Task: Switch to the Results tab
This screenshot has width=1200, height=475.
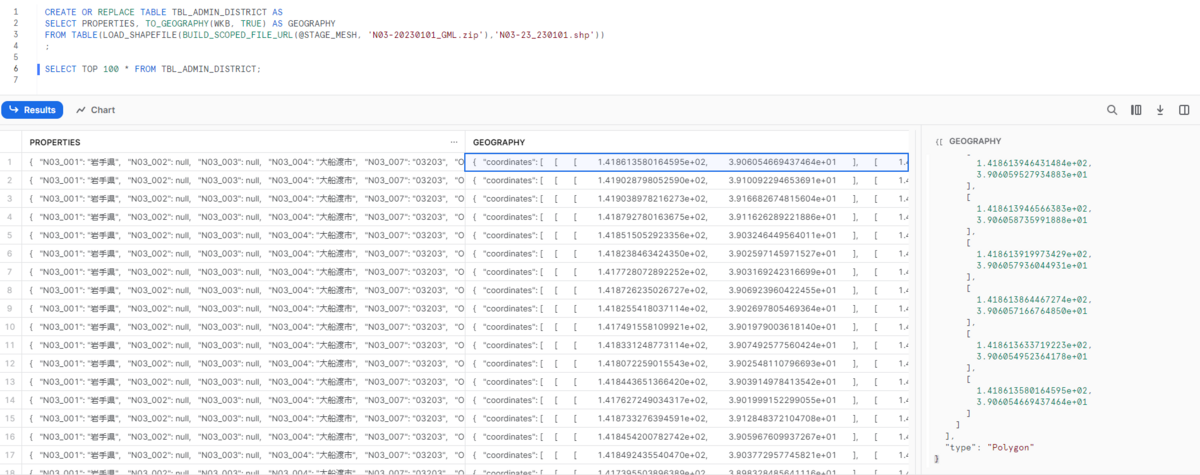Action: coord(33,110)
